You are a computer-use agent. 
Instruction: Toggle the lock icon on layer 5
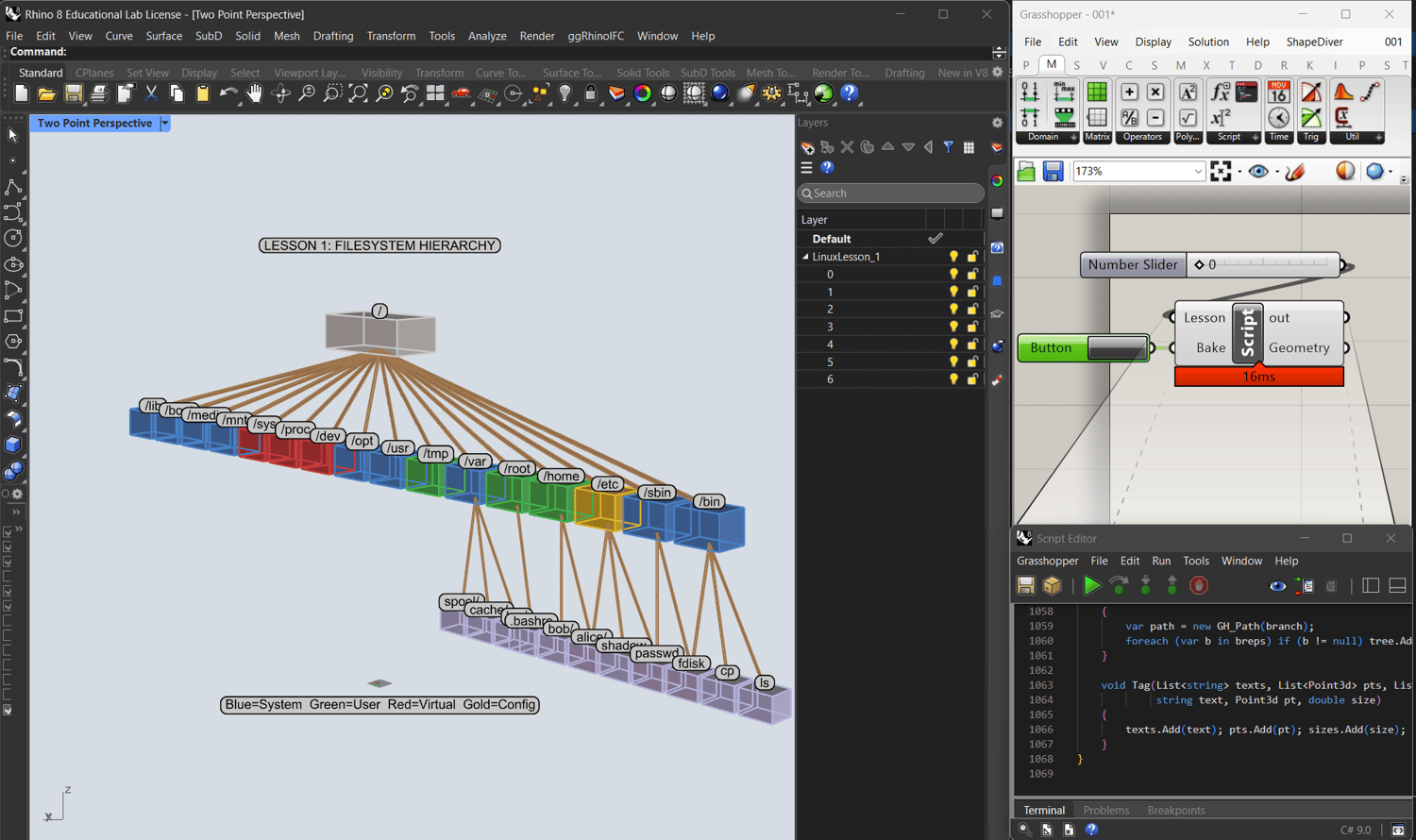[x=972, y=361]
